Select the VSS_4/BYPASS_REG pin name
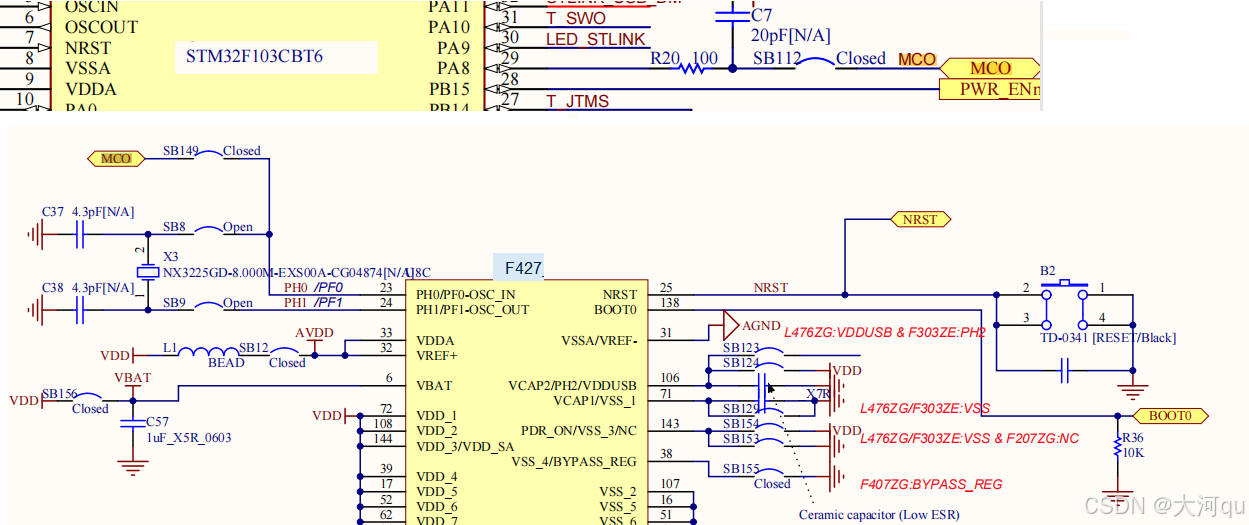 point(574,461)
